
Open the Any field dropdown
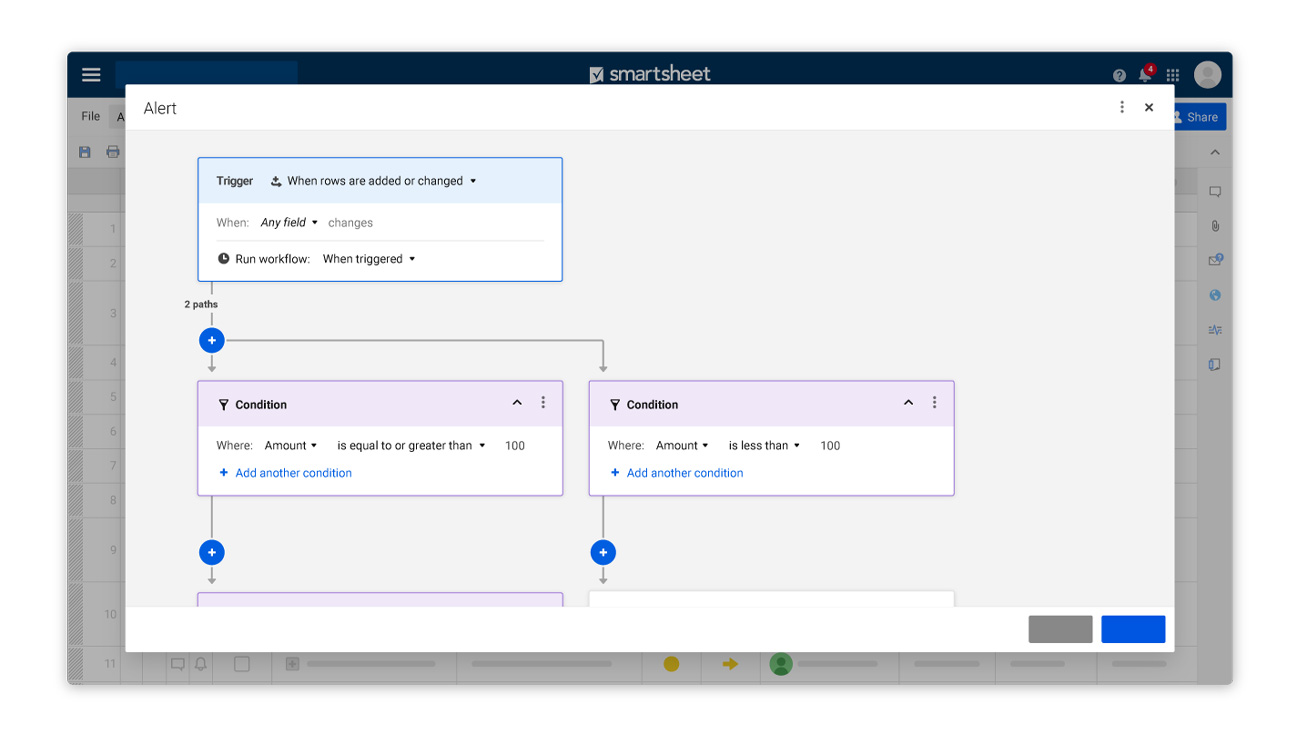(289, 223)
